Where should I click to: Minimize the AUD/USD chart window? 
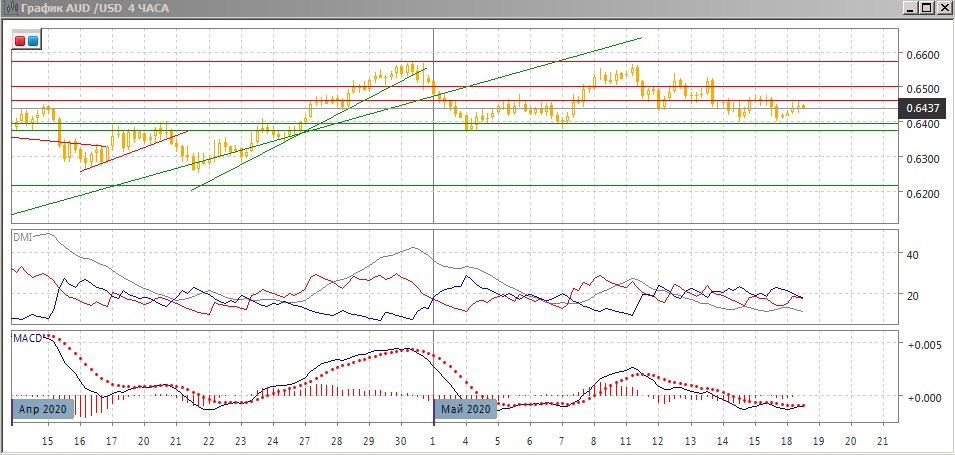point(909,8)
